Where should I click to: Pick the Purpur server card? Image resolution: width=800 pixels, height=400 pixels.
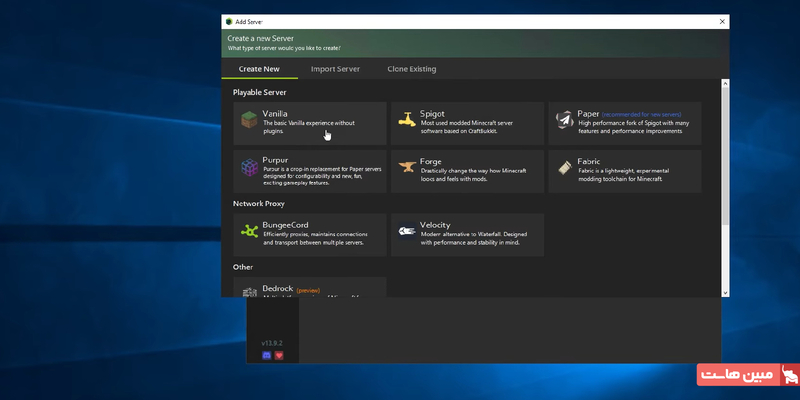310,171
